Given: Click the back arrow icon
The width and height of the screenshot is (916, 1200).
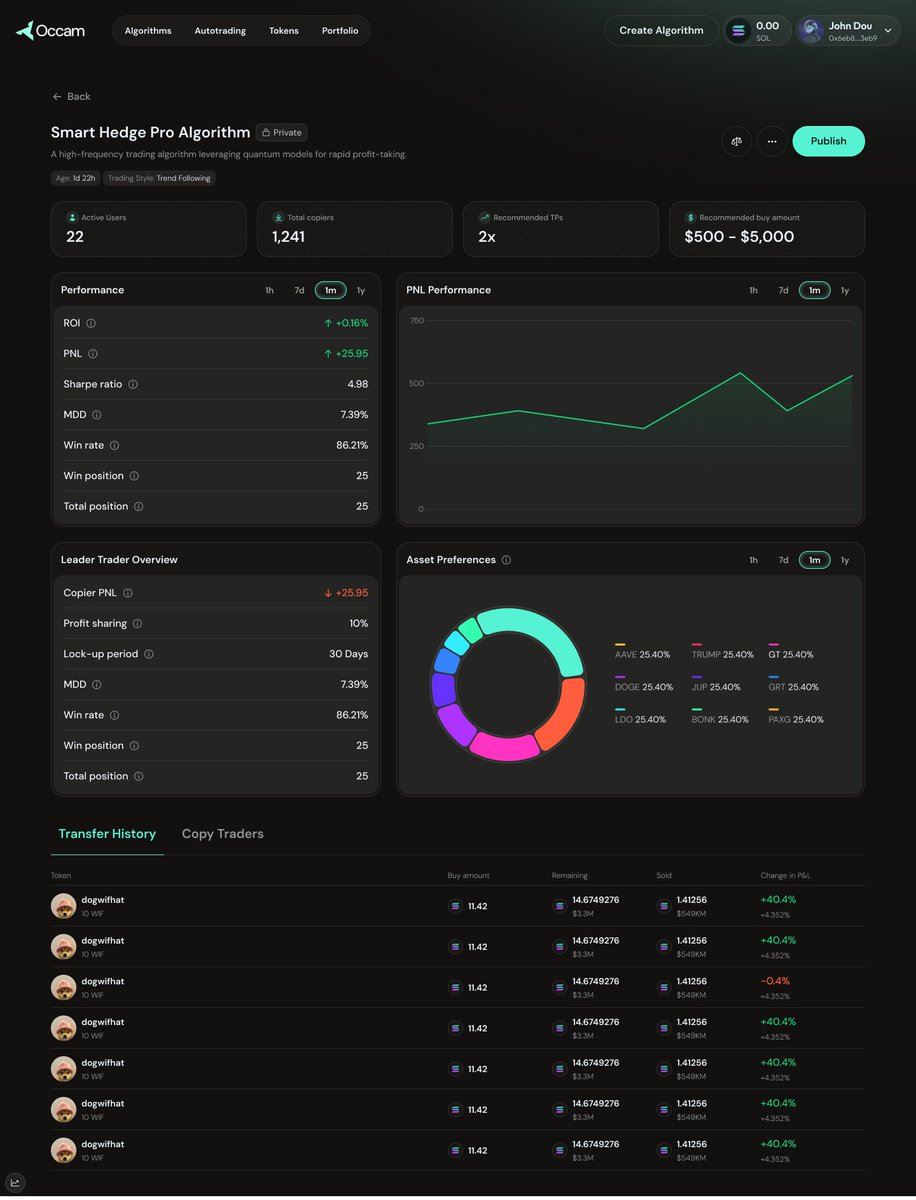Looking at the screenshot, I should tap(57, 97).
